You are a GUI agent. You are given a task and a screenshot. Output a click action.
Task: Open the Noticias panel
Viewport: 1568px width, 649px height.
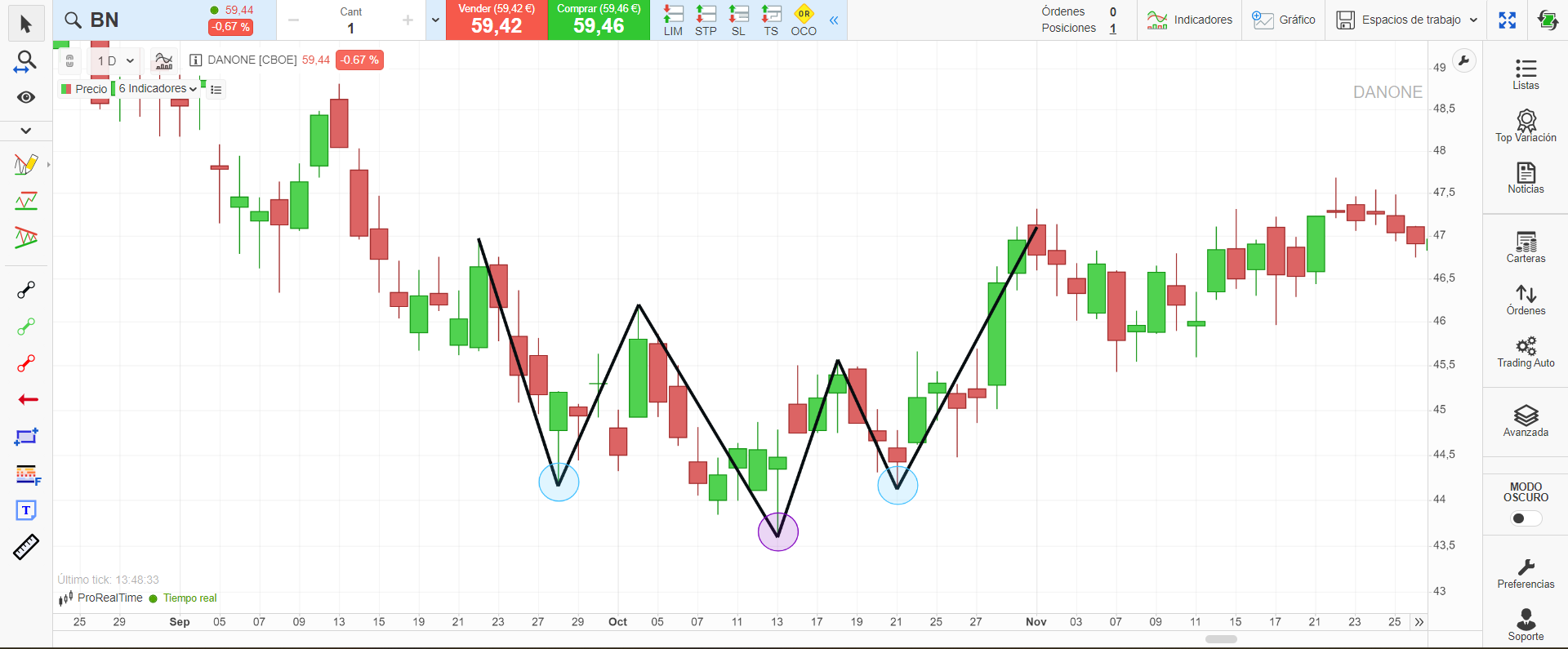(x=1526, y=177)
